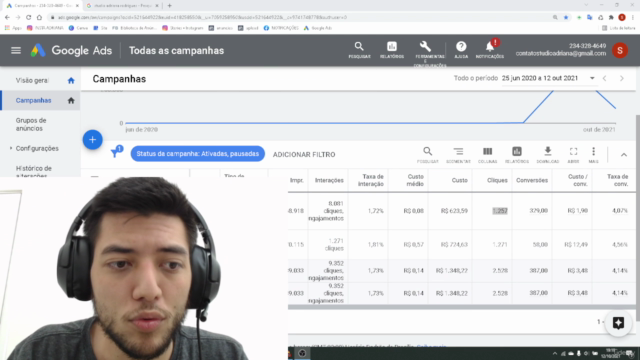The width and height of the screenshot is (640, 360).
Task: Click the conversion rate cell 4,56%
Action: click(620, 244)
